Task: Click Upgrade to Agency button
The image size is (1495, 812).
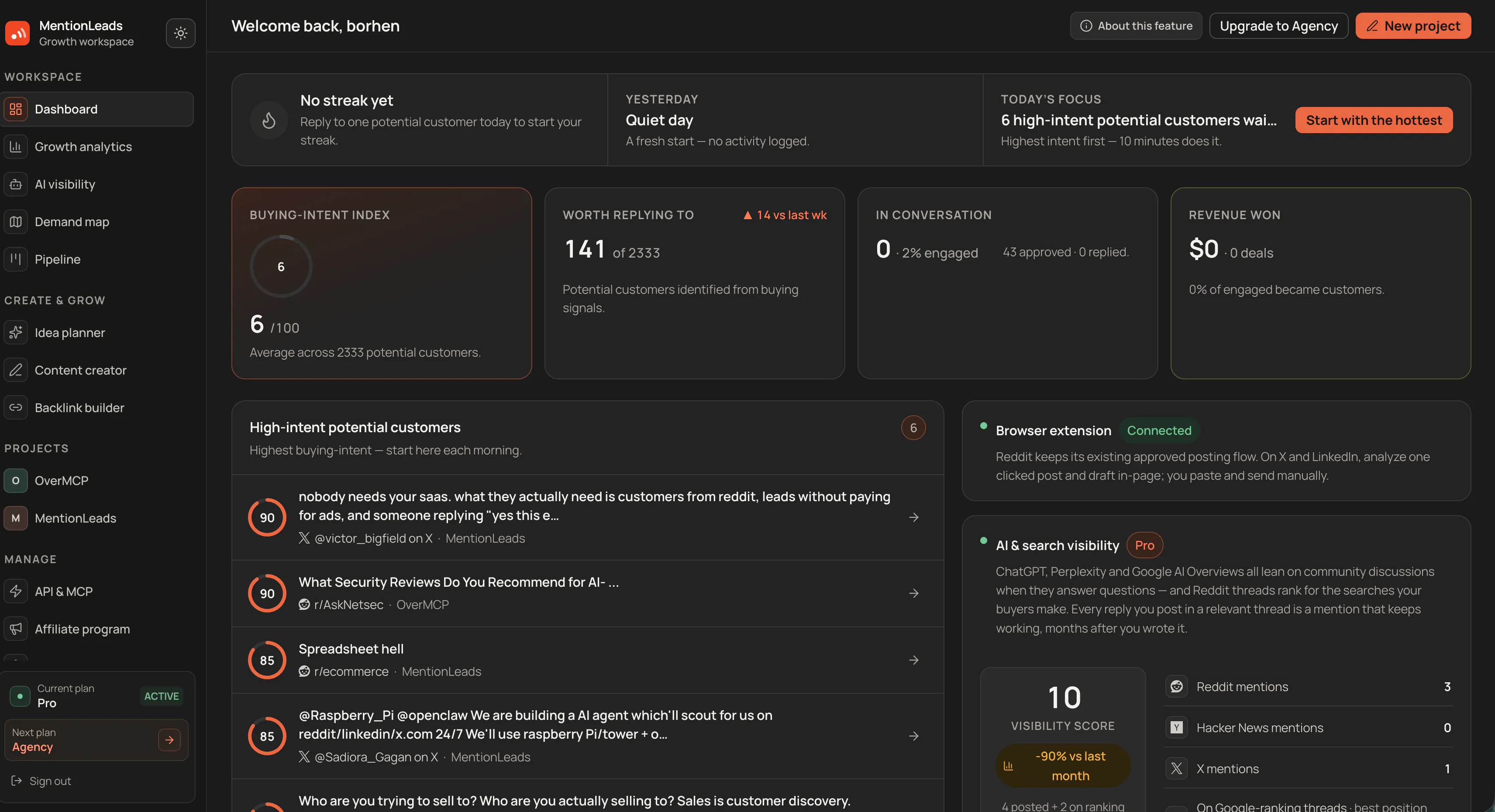Action: [1278, 26]
